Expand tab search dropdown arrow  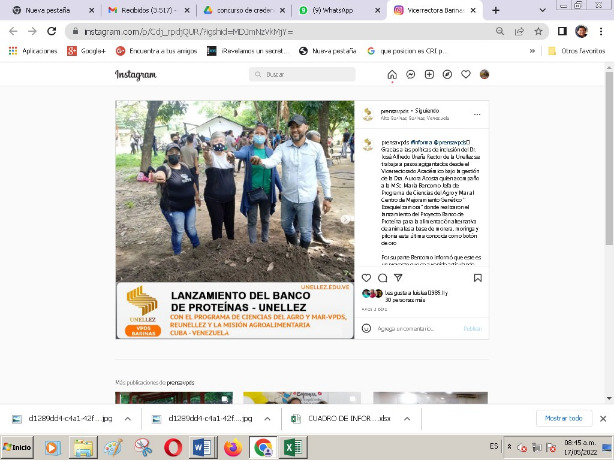[542, 11]
